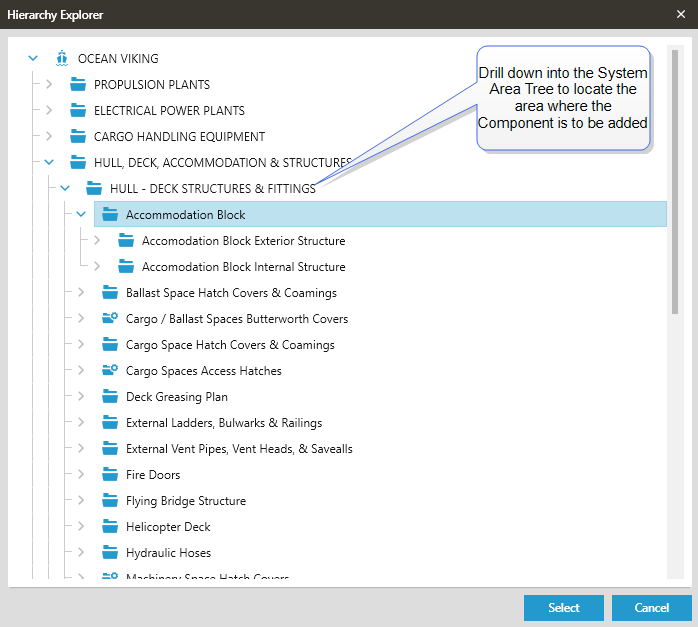
Task: Collapse the Accommodation Block node
Action: [81, 215]
